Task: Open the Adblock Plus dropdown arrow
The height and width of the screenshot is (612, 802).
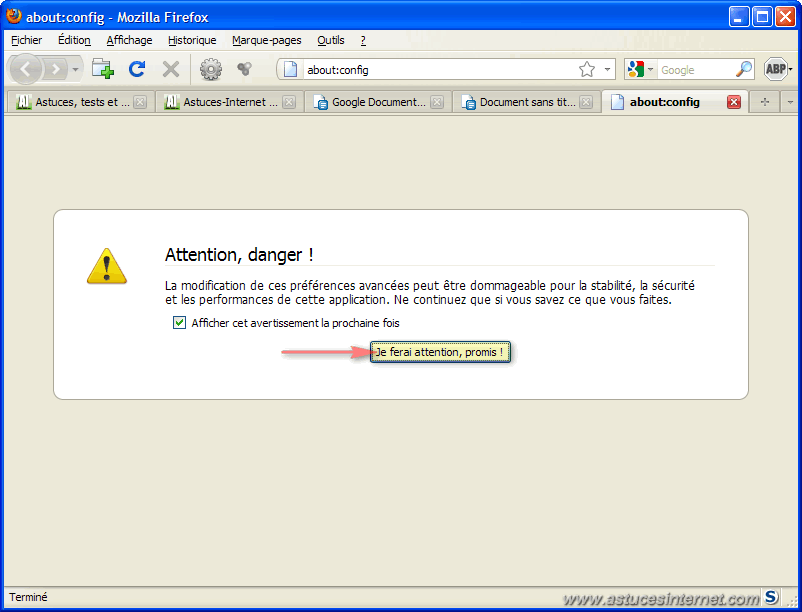Action: click(x=791, y=69)
